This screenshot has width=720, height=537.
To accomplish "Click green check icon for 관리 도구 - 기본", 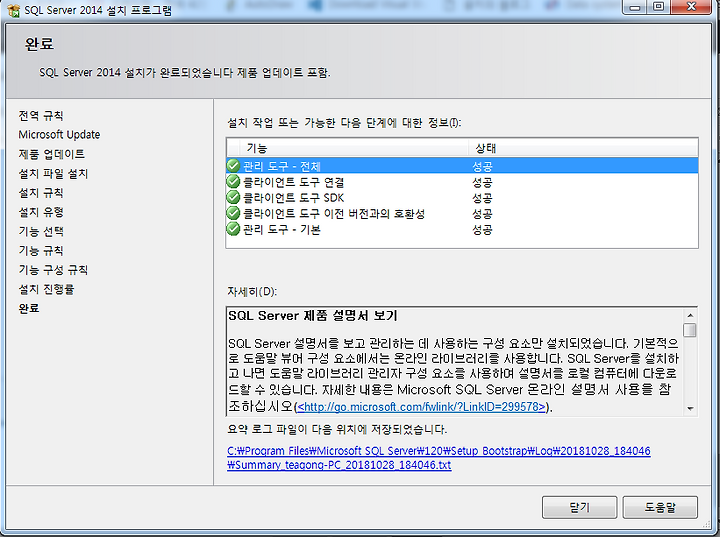I will (x=233, y=228).
